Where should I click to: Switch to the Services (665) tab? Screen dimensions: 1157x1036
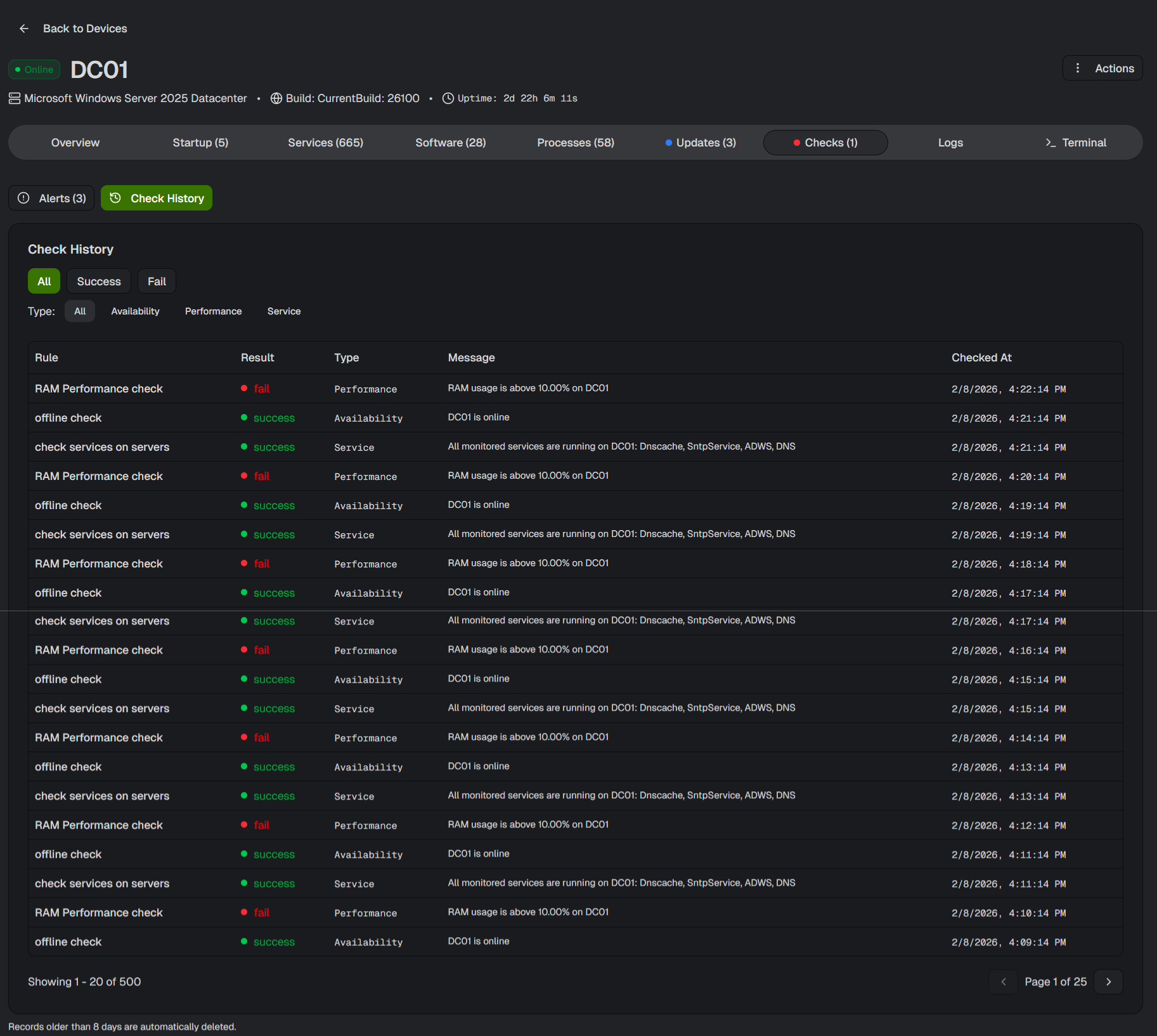pyautogui.click(x=325, y=143)
